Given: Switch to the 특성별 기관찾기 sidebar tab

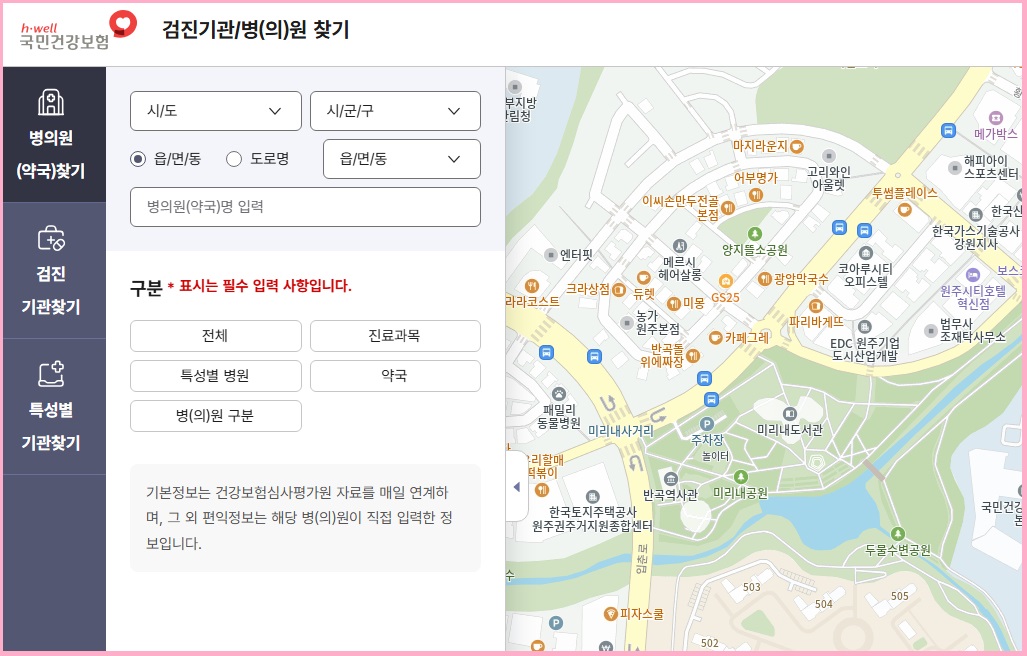Looking at the screenshot, I should [54, 407].
